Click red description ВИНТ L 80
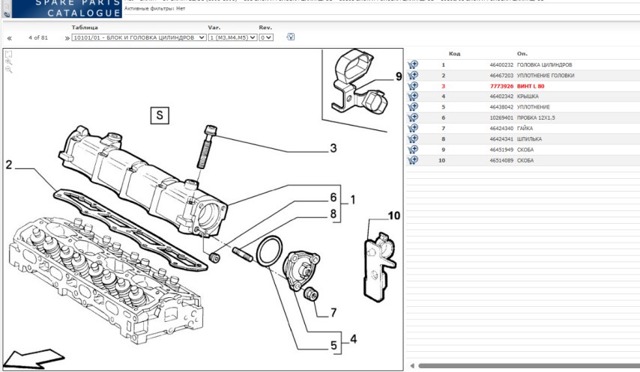Image resolution: width=640 pixels, height=372 pixels. tap(531, 86)
